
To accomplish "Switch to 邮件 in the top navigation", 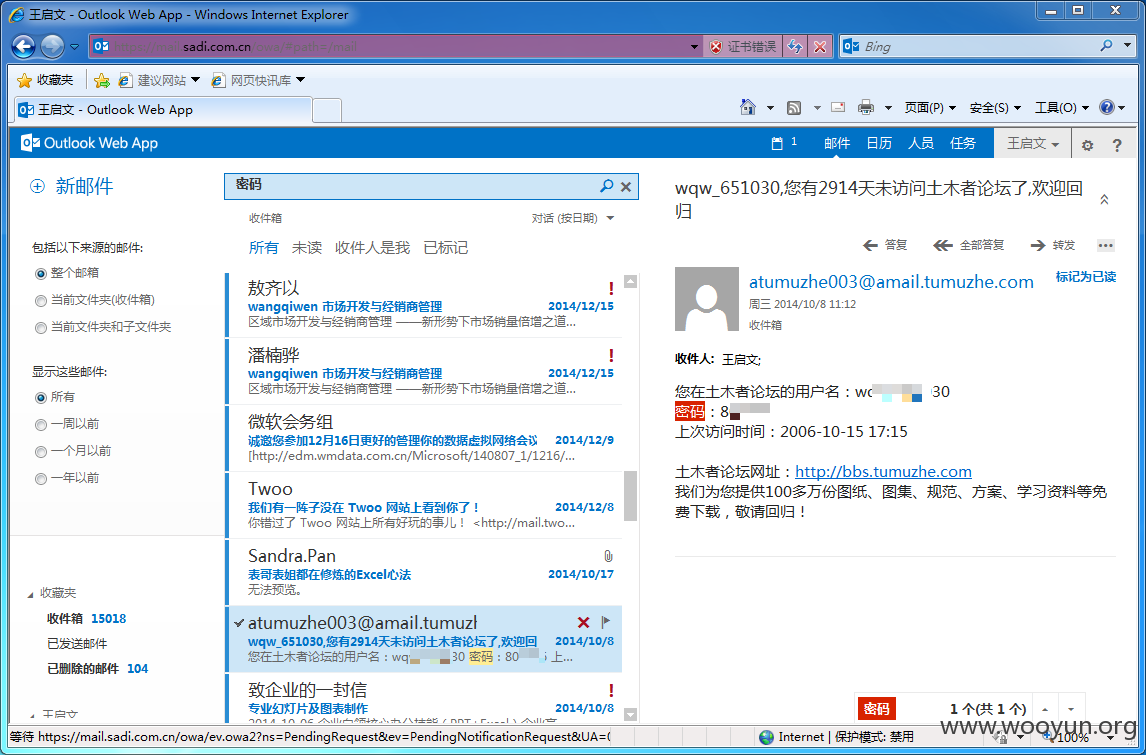I will coord(837,143).
